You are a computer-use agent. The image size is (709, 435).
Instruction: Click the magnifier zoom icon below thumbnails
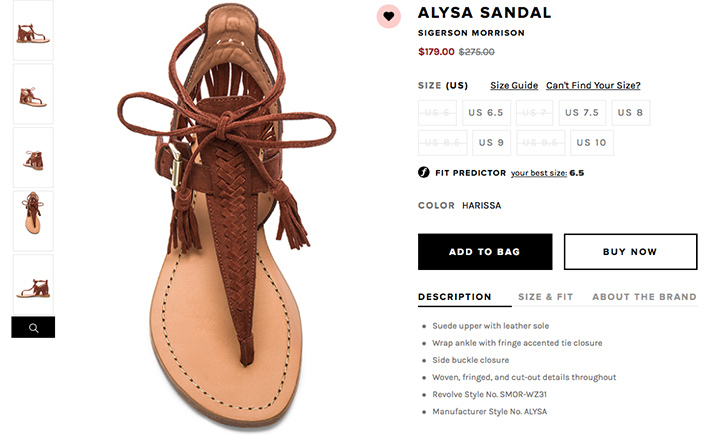point(33,327)
